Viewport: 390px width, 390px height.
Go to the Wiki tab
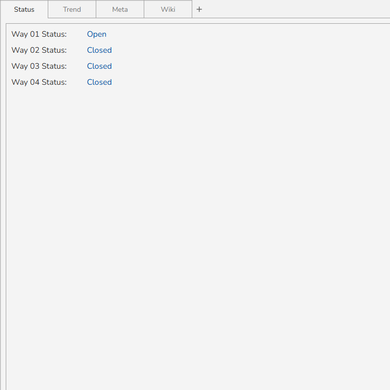click(168, 9)
